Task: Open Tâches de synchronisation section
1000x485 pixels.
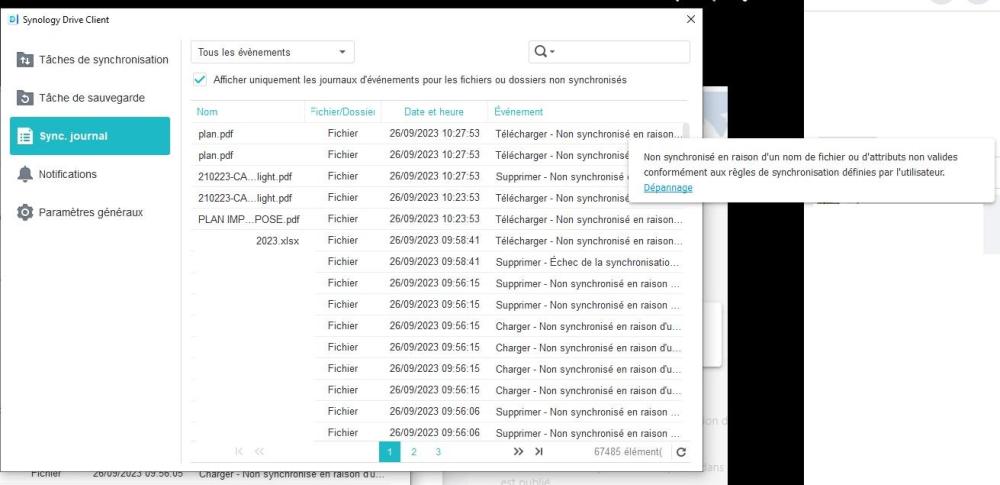Action: (x=90, y=59)
